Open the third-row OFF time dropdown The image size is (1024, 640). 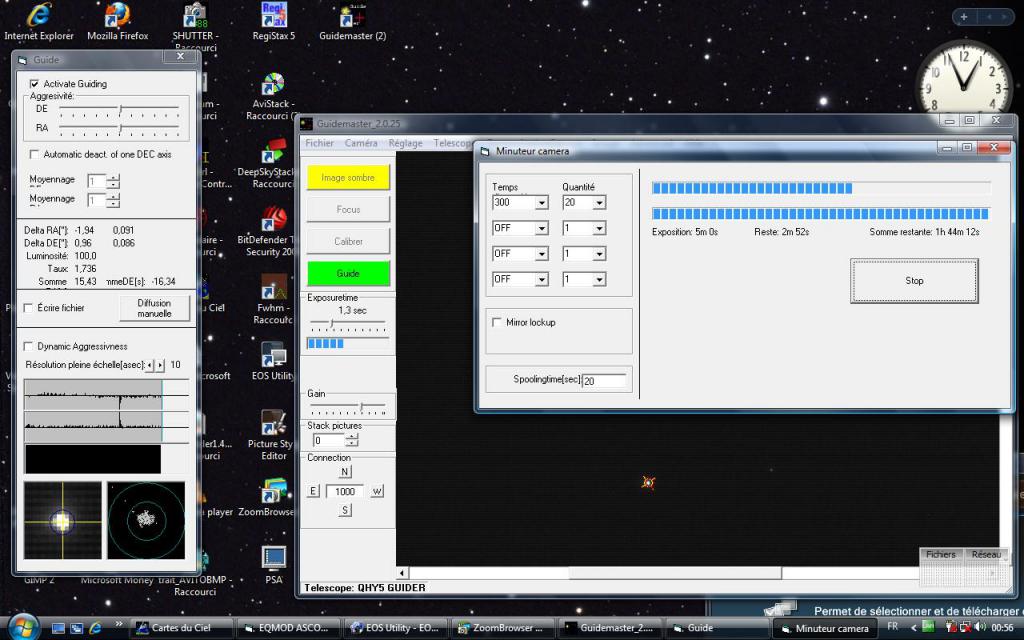point(541,253)
